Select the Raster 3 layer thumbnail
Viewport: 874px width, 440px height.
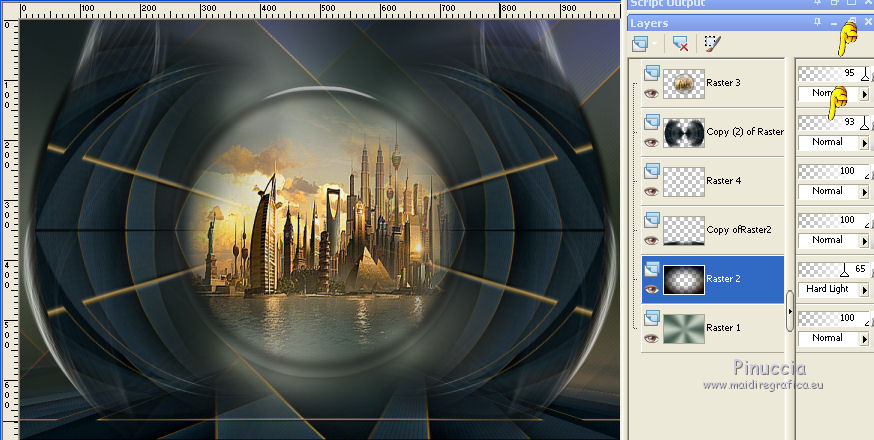(x=684, y=84)
